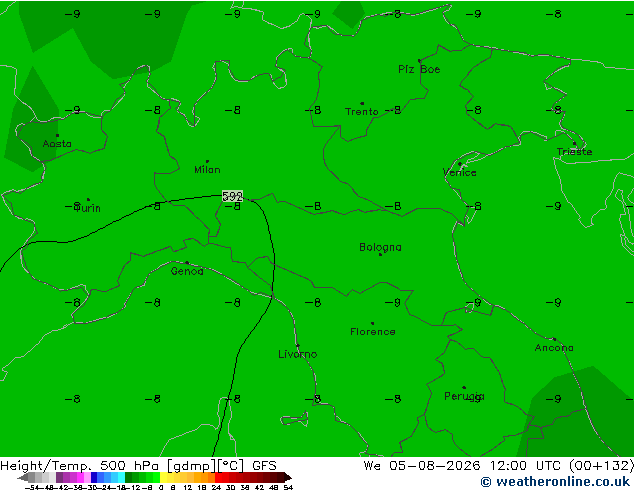Click the Venice city label
Viewport: 634px width, 490px height.
460,173
